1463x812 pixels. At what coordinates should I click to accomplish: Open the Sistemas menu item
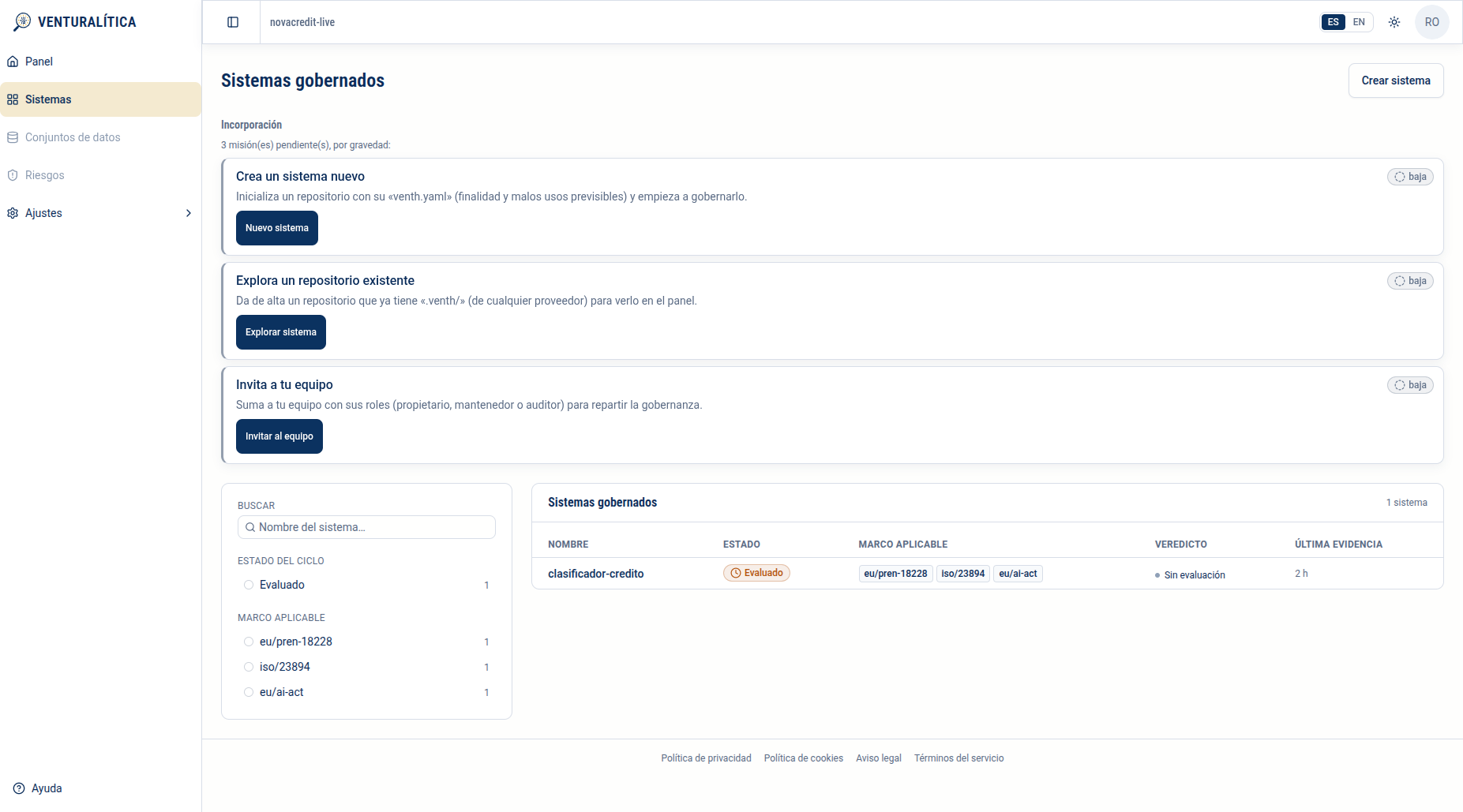coord(101,99)
